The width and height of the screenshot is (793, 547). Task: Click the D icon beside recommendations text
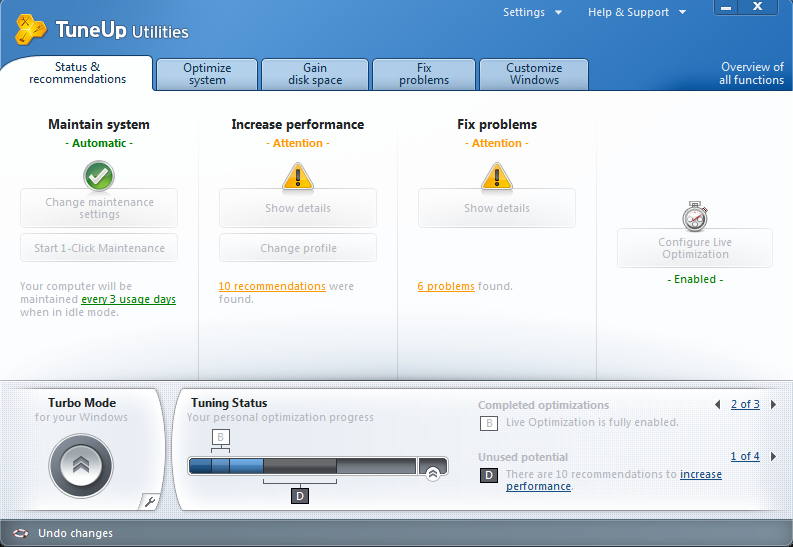tap(489, 475)
